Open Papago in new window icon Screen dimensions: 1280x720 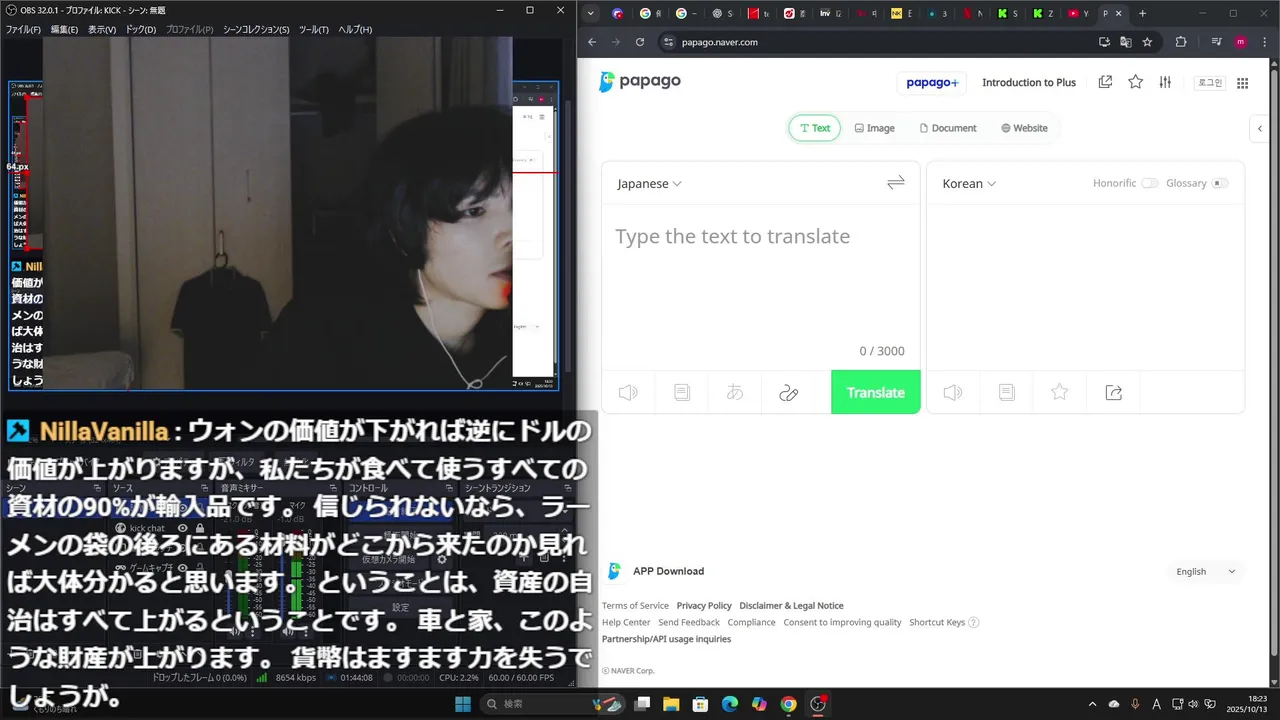(1105, 82)
